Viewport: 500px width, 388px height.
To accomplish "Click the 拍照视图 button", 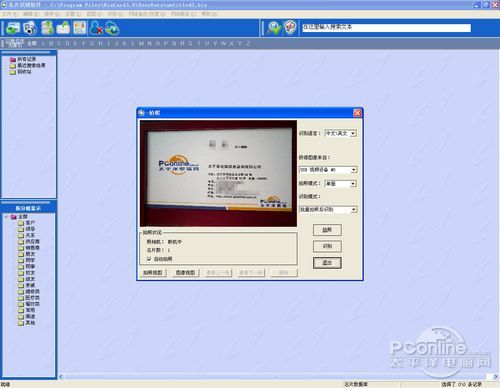I will (x=153, y=273).
